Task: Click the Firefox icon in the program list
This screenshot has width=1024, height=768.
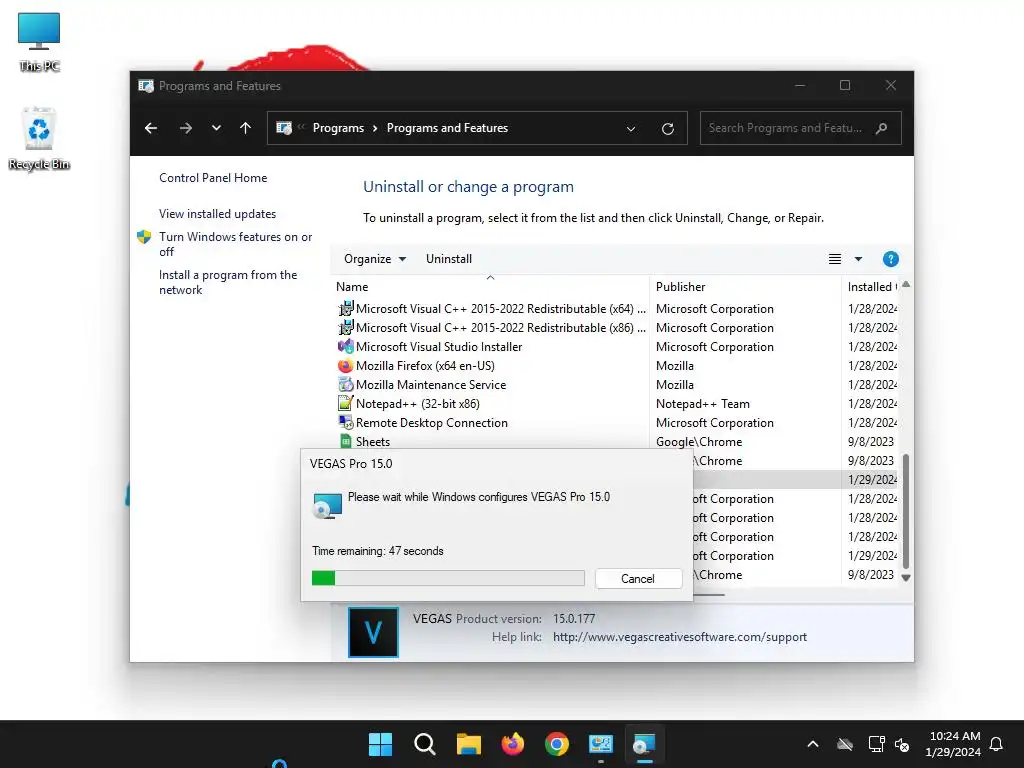Action: (345, 366)
